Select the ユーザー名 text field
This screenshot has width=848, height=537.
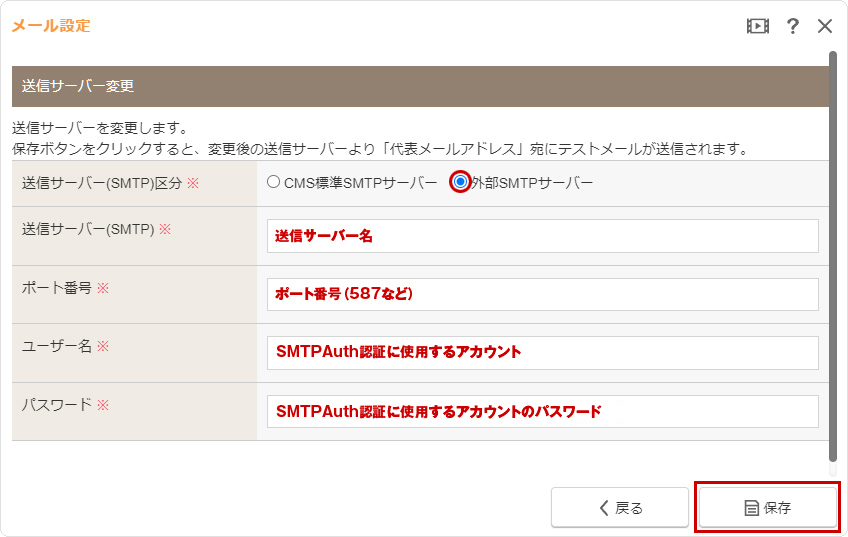(542, 352)
